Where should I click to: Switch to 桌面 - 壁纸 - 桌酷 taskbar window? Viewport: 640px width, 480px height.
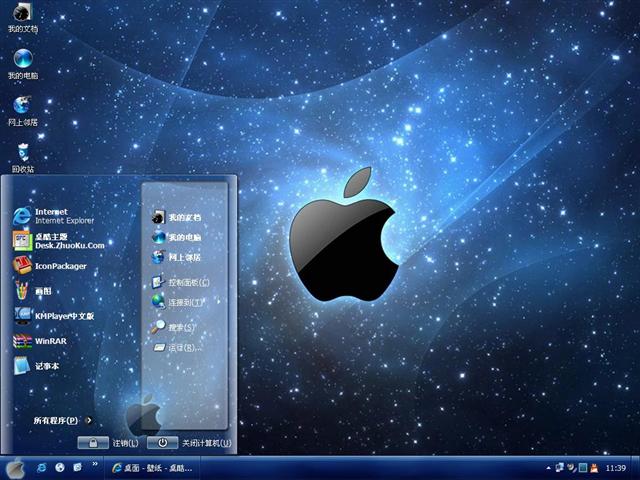[x=152, y=468]
